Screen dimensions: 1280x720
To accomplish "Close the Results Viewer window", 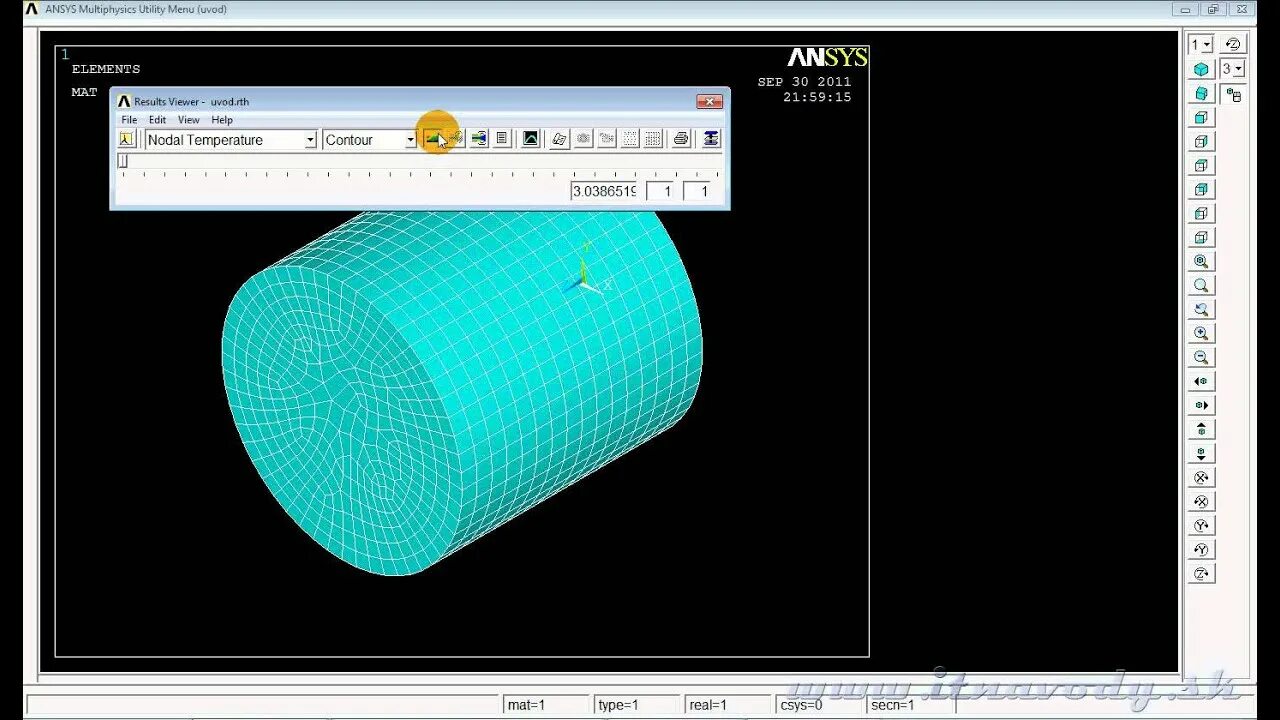I will (709, 101).
